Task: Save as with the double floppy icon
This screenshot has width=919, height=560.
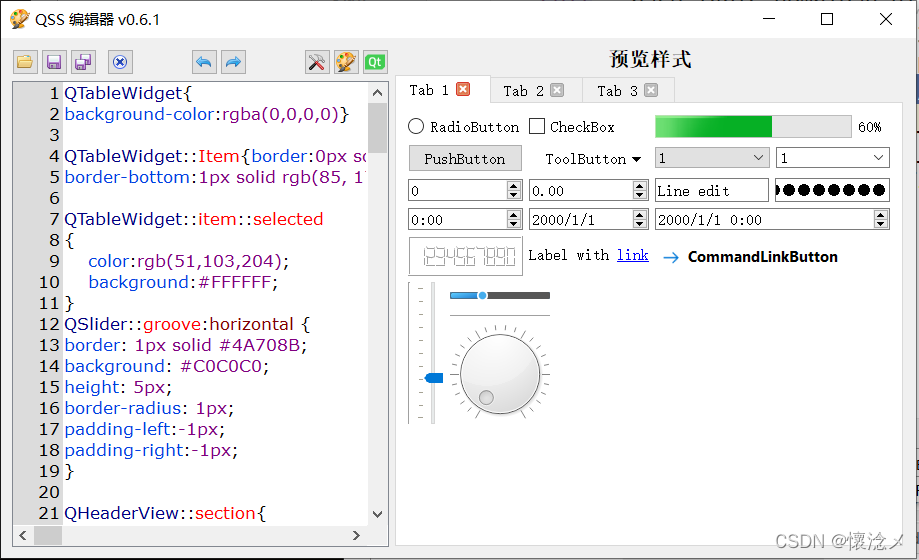Action: (x=83, y=62)
